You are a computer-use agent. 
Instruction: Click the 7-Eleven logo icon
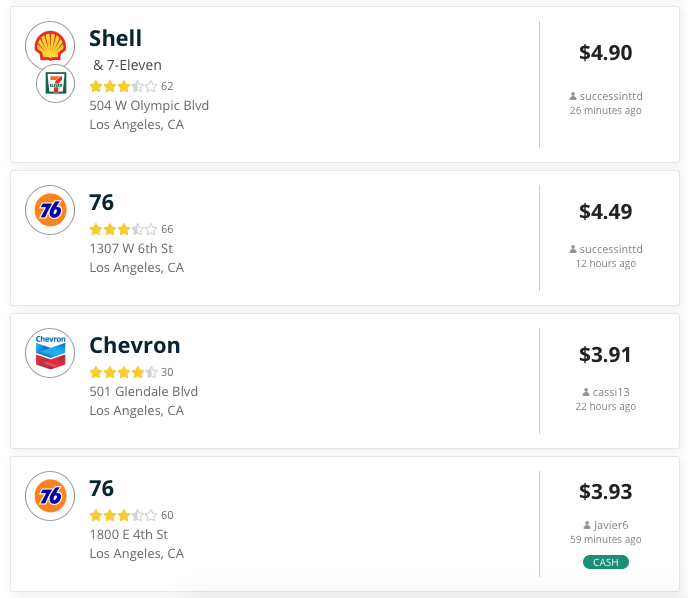coord(55,84)
